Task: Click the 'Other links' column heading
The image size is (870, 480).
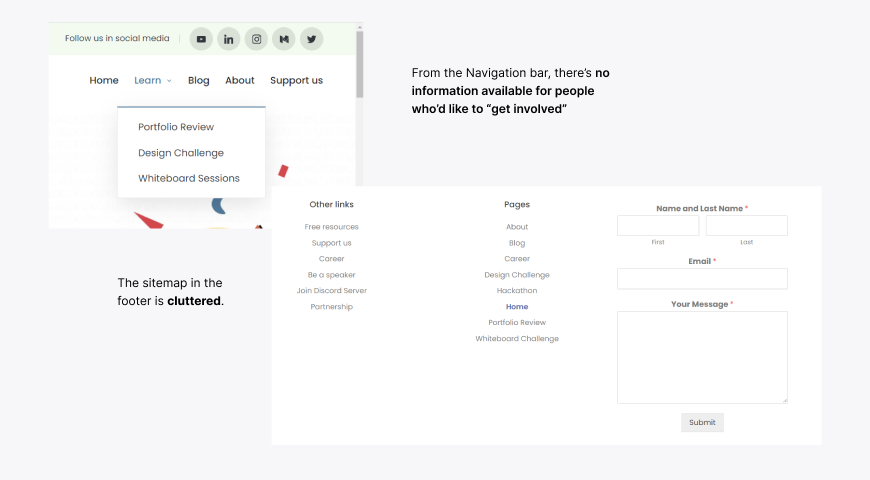Action: click(x=331, y=204)
